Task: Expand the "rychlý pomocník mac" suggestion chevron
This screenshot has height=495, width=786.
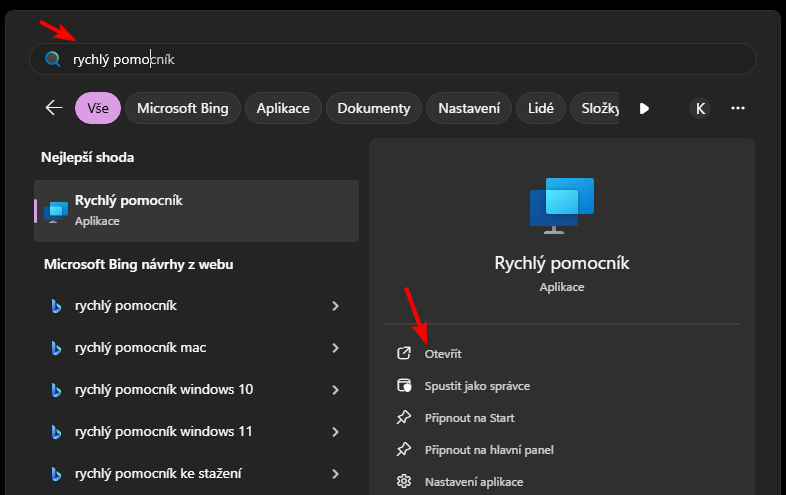Action: click(336, 348)
